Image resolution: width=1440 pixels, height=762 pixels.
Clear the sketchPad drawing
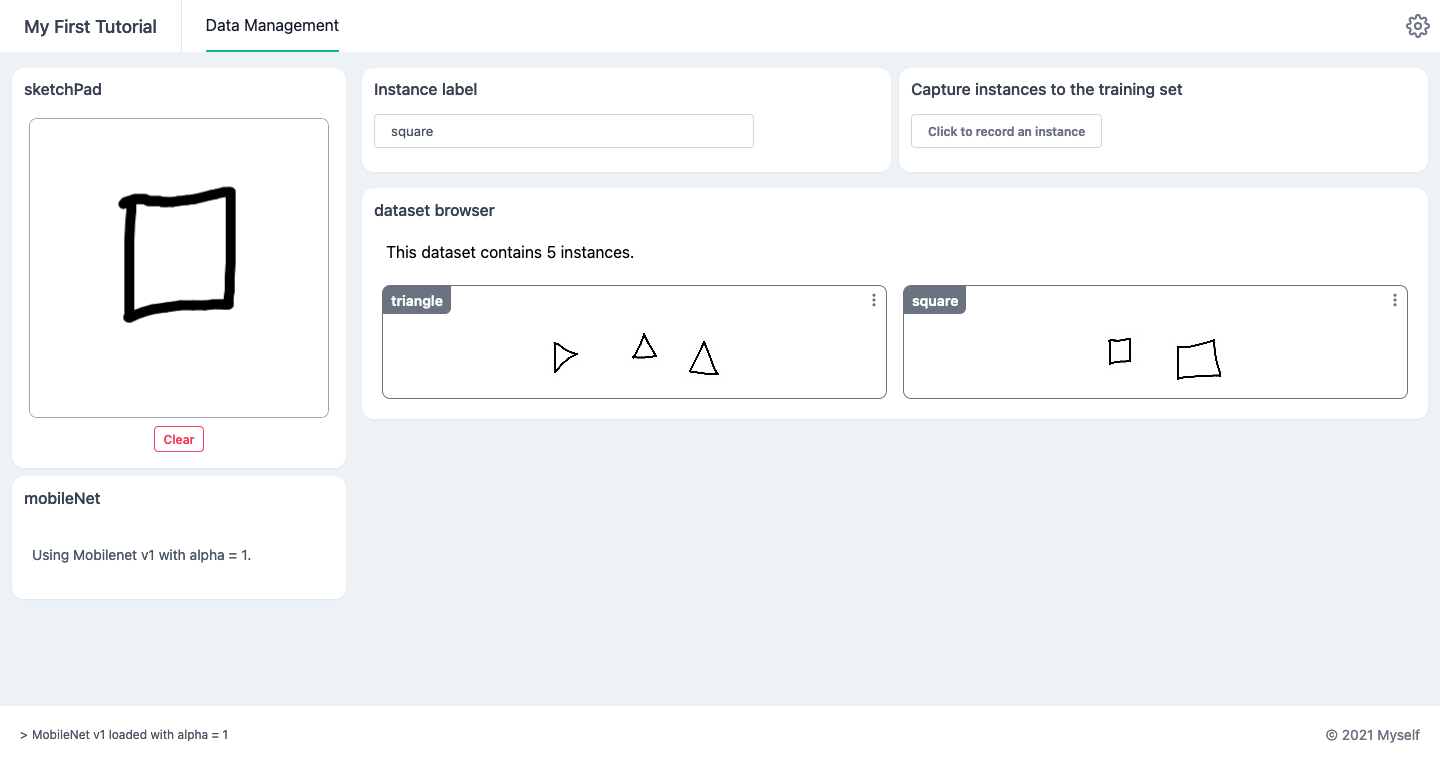178,438
